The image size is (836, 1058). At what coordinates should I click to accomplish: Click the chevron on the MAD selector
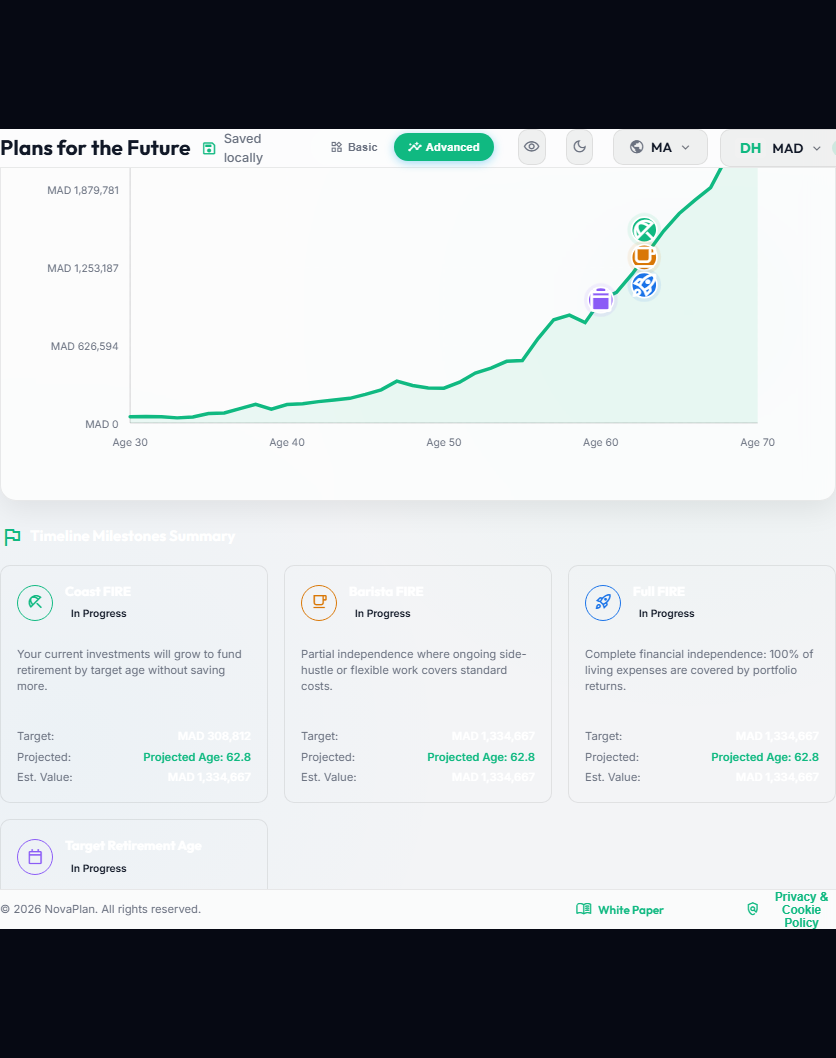tap(816, 148)
